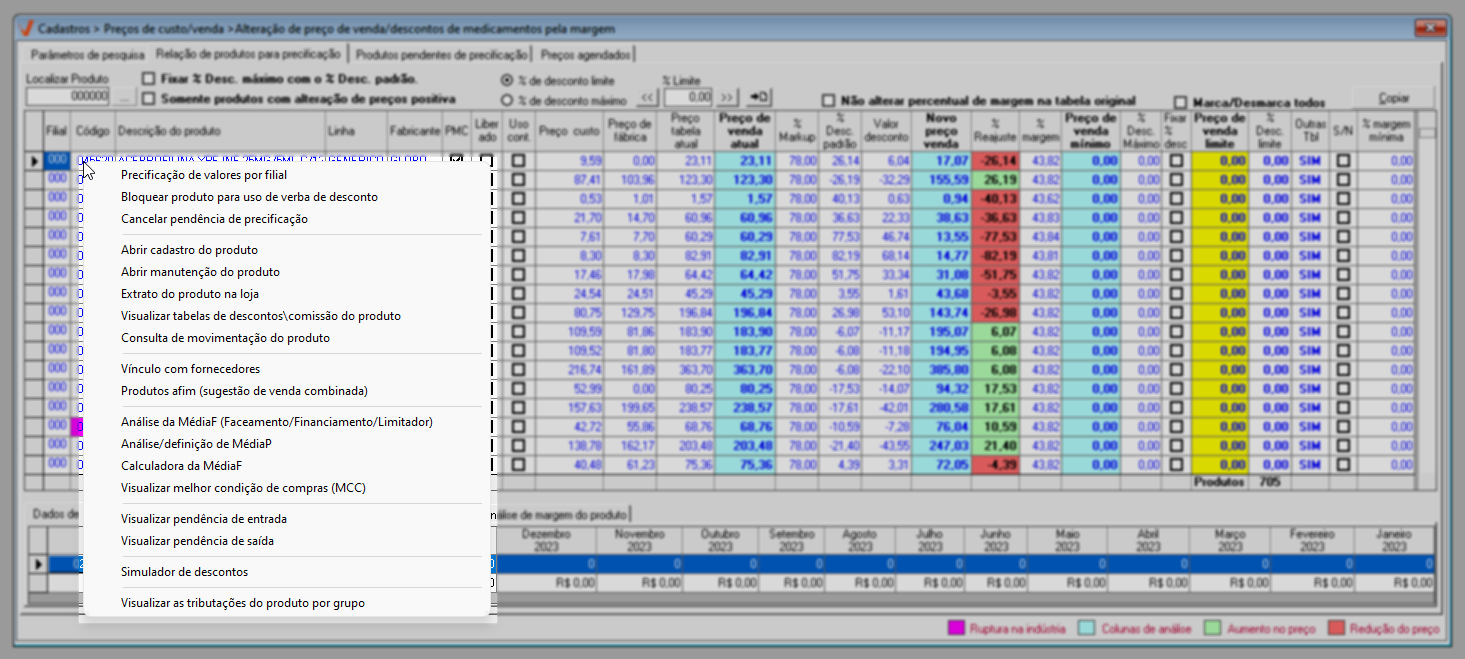
Task: Focus the 'Localizar Produto' input field
Action: (67, 97)
